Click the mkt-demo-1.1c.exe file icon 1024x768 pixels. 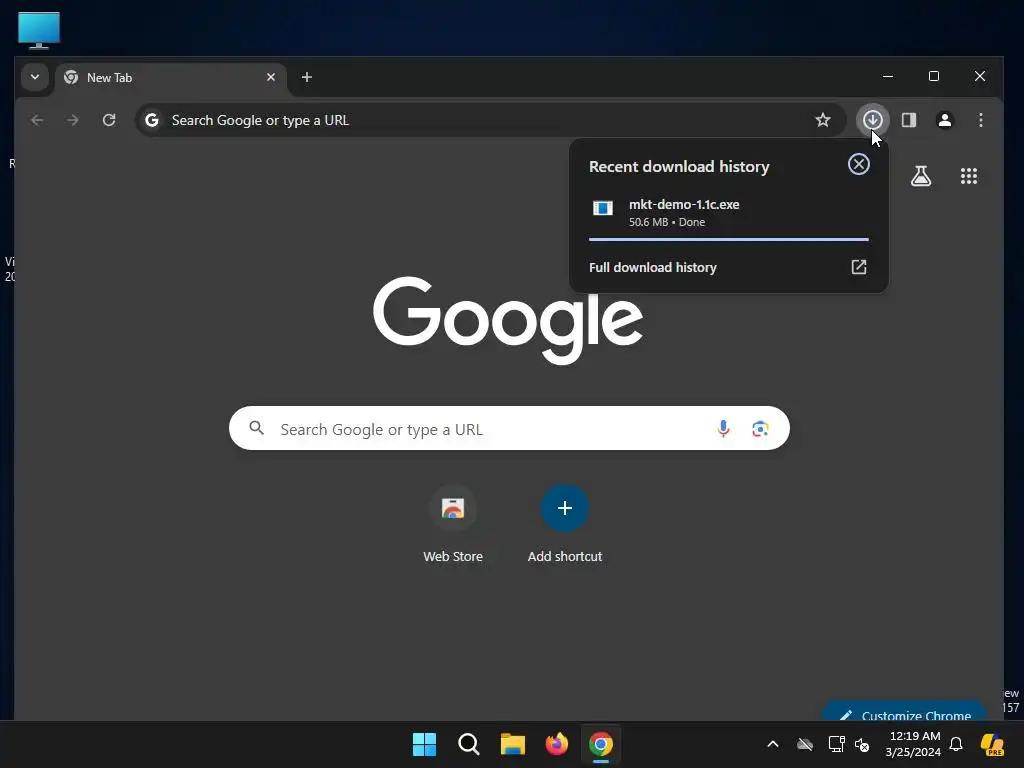603,208
